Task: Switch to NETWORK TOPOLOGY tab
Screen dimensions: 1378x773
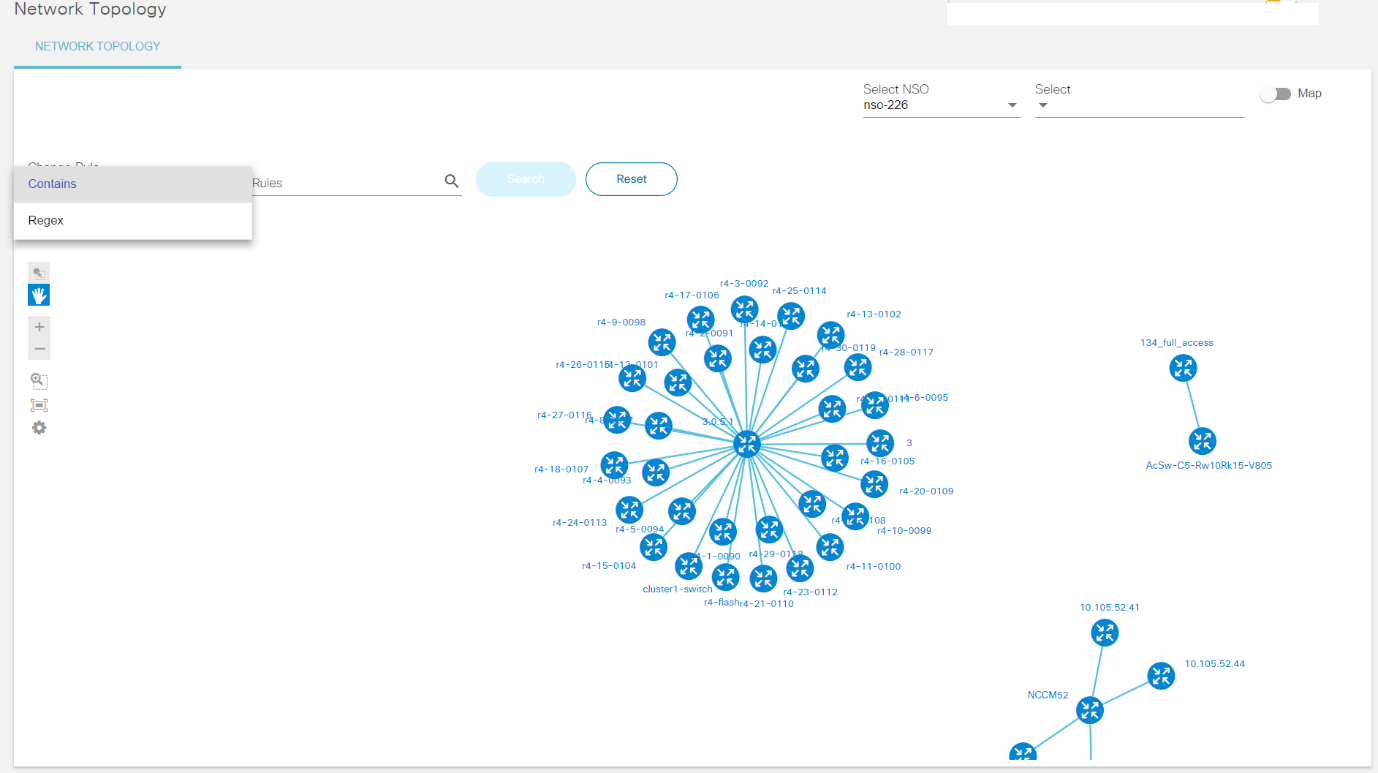Action: click(98, 46)
